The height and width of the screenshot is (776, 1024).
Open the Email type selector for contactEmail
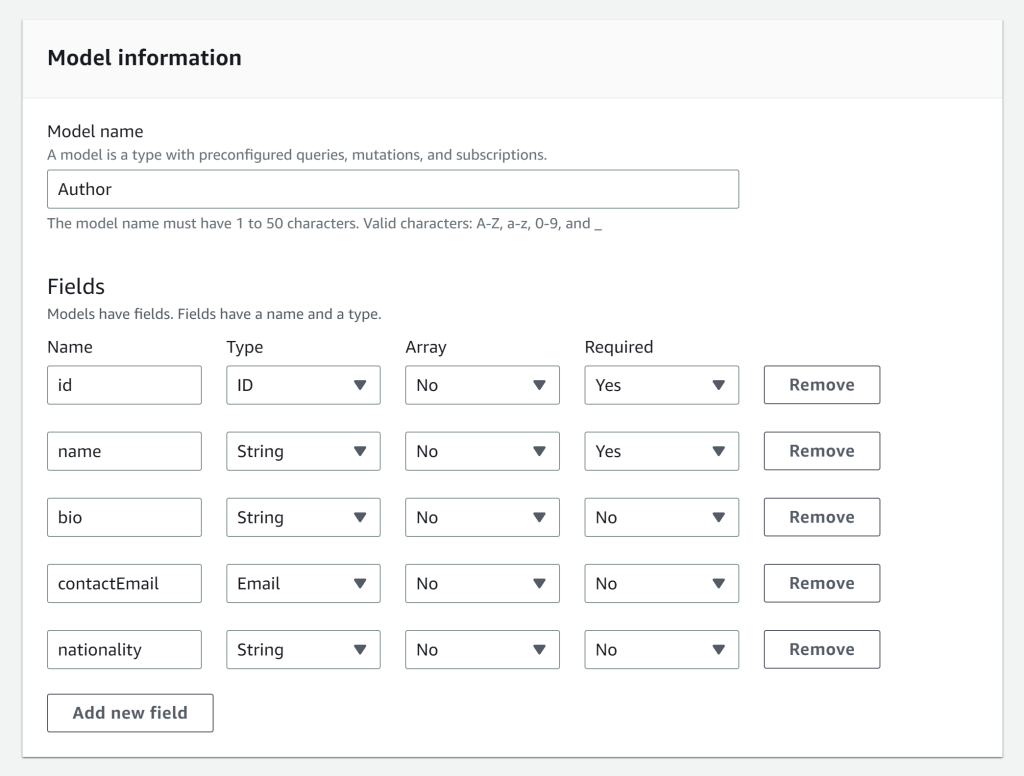click(303, 583)
